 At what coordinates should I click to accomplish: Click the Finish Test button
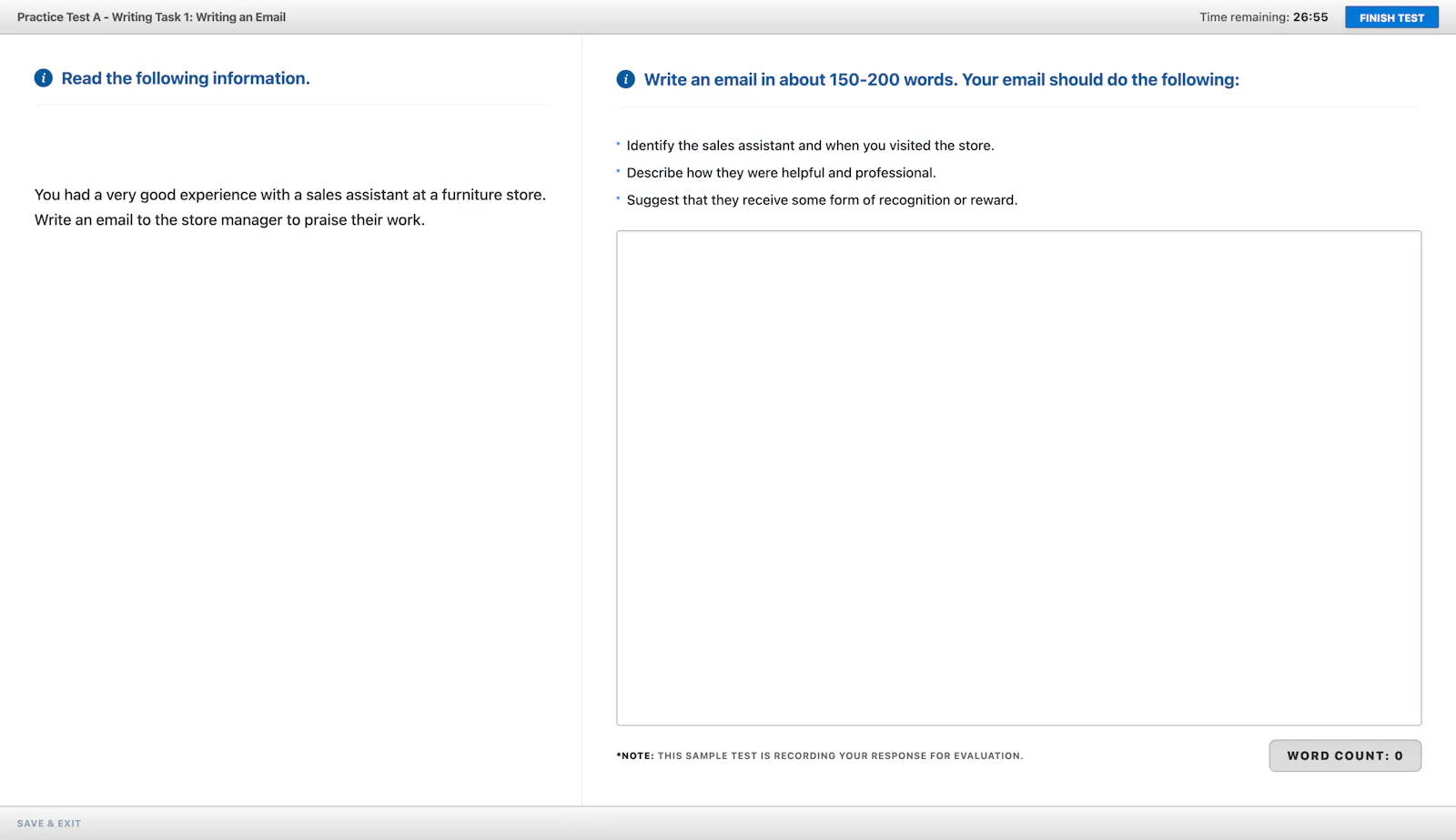tap(1391, 17)
